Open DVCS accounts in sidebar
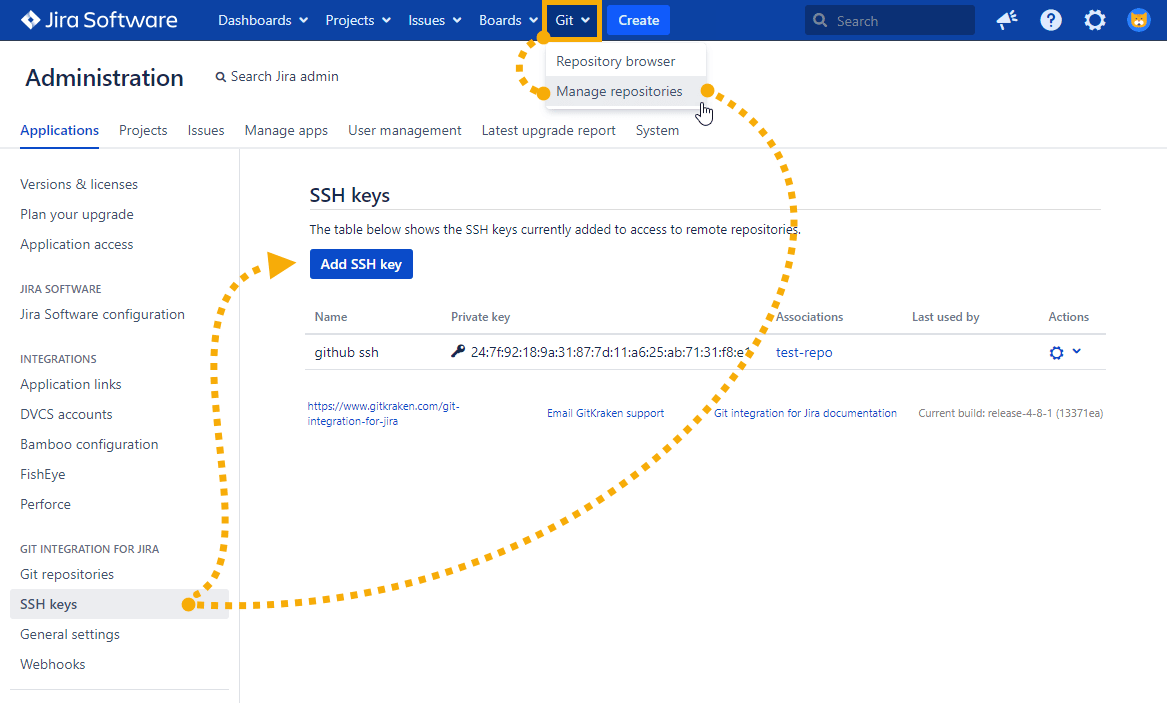The height and width of the screenshot is (703, 1167). coord(66,414)
